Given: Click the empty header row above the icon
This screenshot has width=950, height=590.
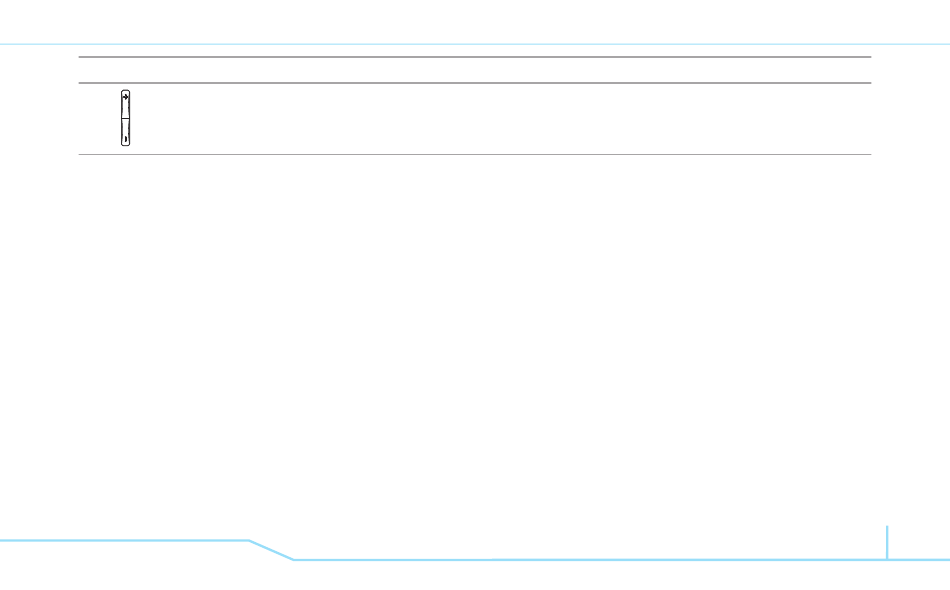Looking at the screenshot, I should click(x=475, y=70).
